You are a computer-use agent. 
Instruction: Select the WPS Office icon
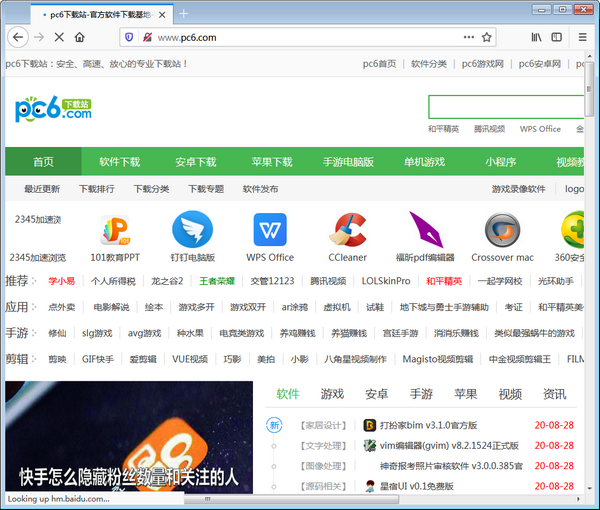click(270, 230)
